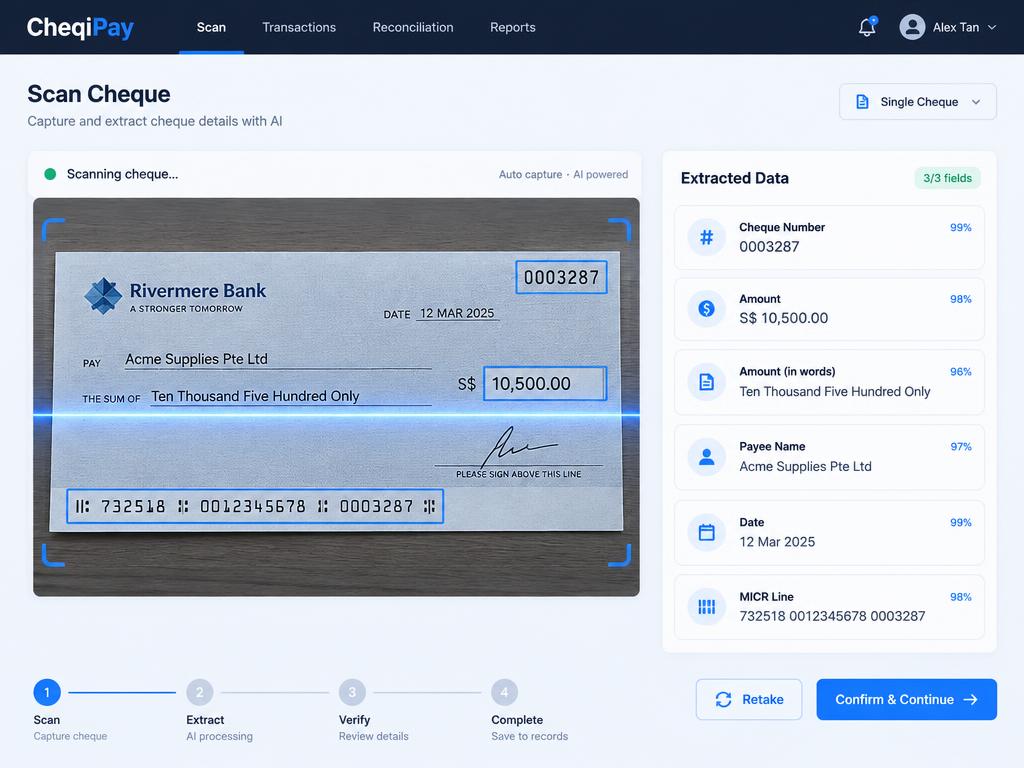Click Auto capture · AI powered label
Viewport: 1024px width, 768px height.
(x=563, y=174)
